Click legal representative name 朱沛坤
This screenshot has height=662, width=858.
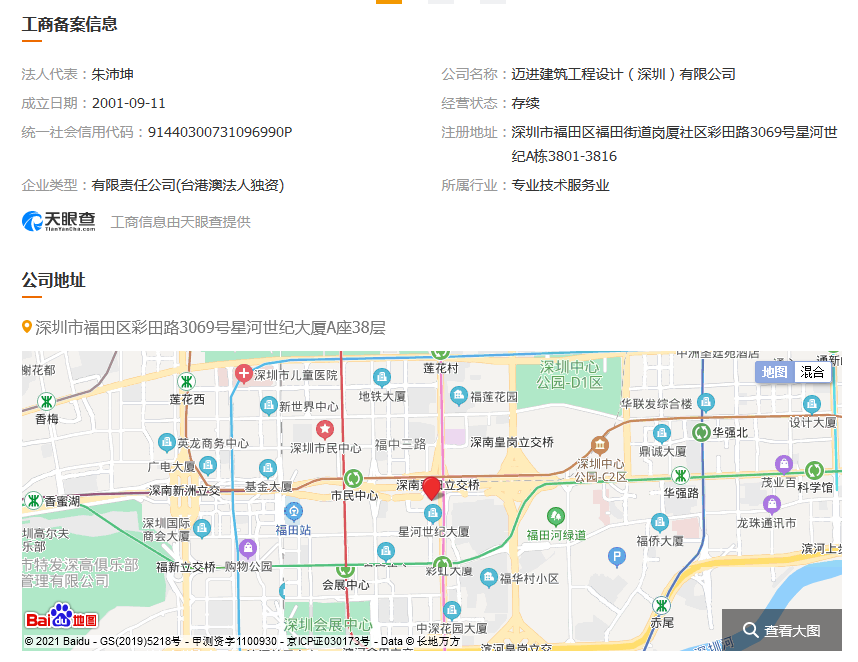point(112,74)
